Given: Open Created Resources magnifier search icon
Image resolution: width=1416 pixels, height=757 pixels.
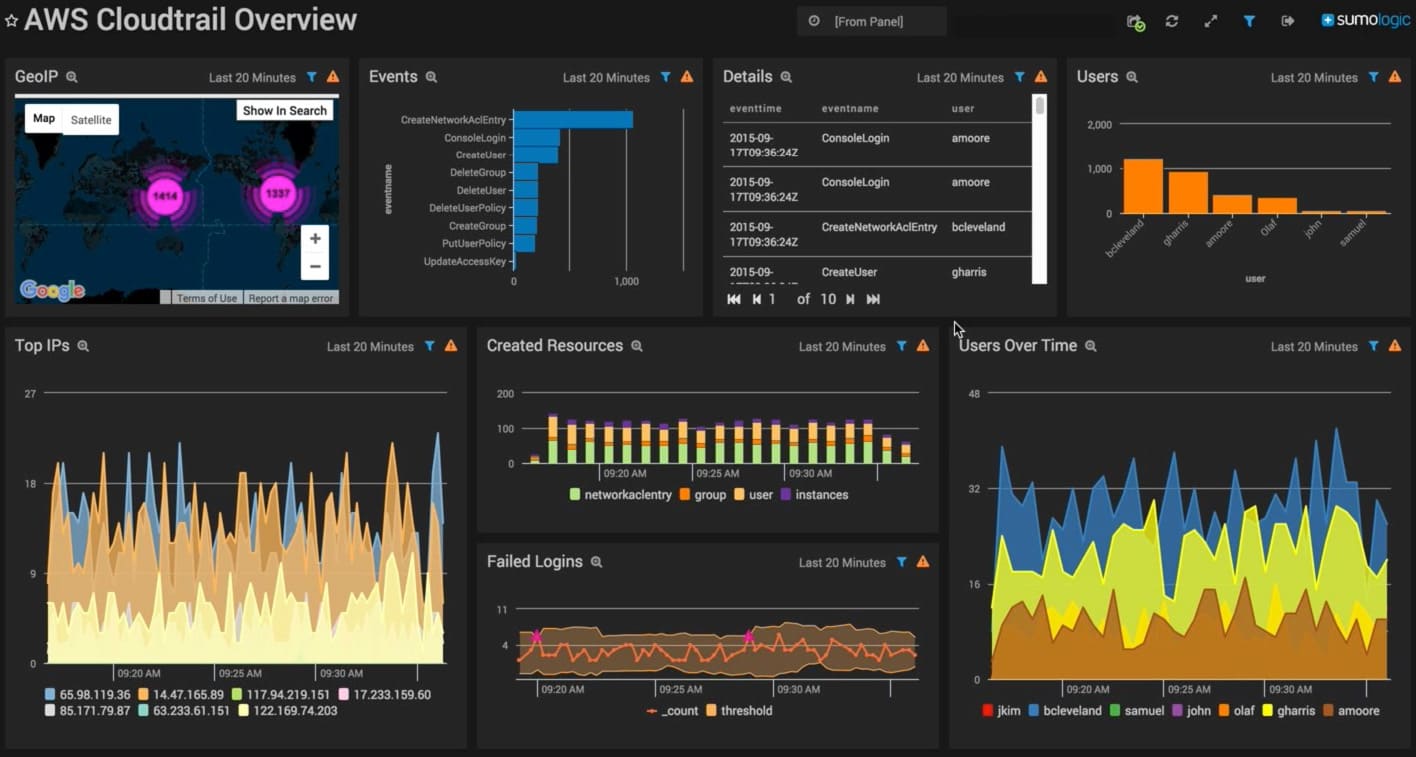Looking at the screenshot, I should (x=636, y=346).
